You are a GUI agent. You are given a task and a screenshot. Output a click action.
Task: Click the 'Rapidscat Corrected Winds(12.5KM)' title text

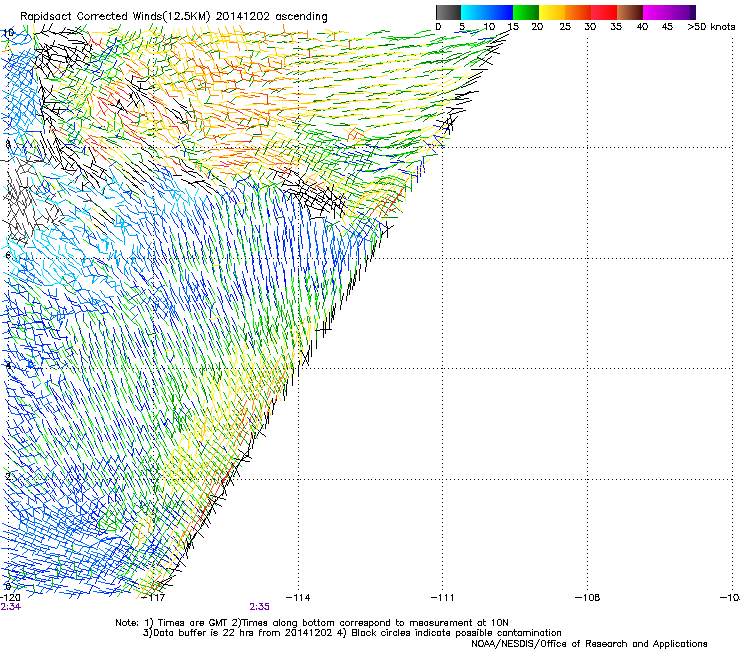(x=115, y=17)
